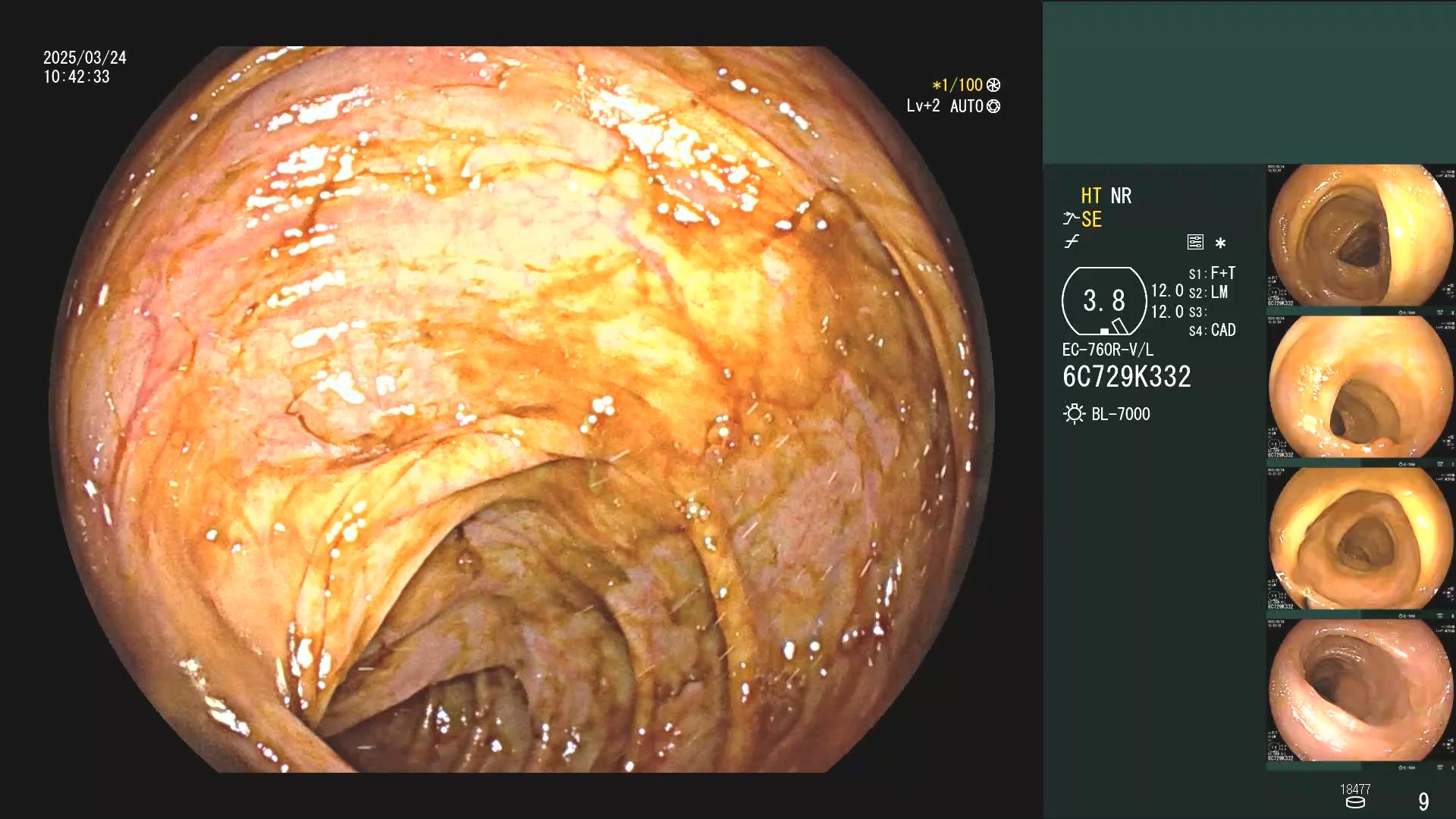Click the empty S3: switch assignment
Image resolution: width=1456 pixels, height=819 pixels.
pyautogui.click(x=1197, y=312)
